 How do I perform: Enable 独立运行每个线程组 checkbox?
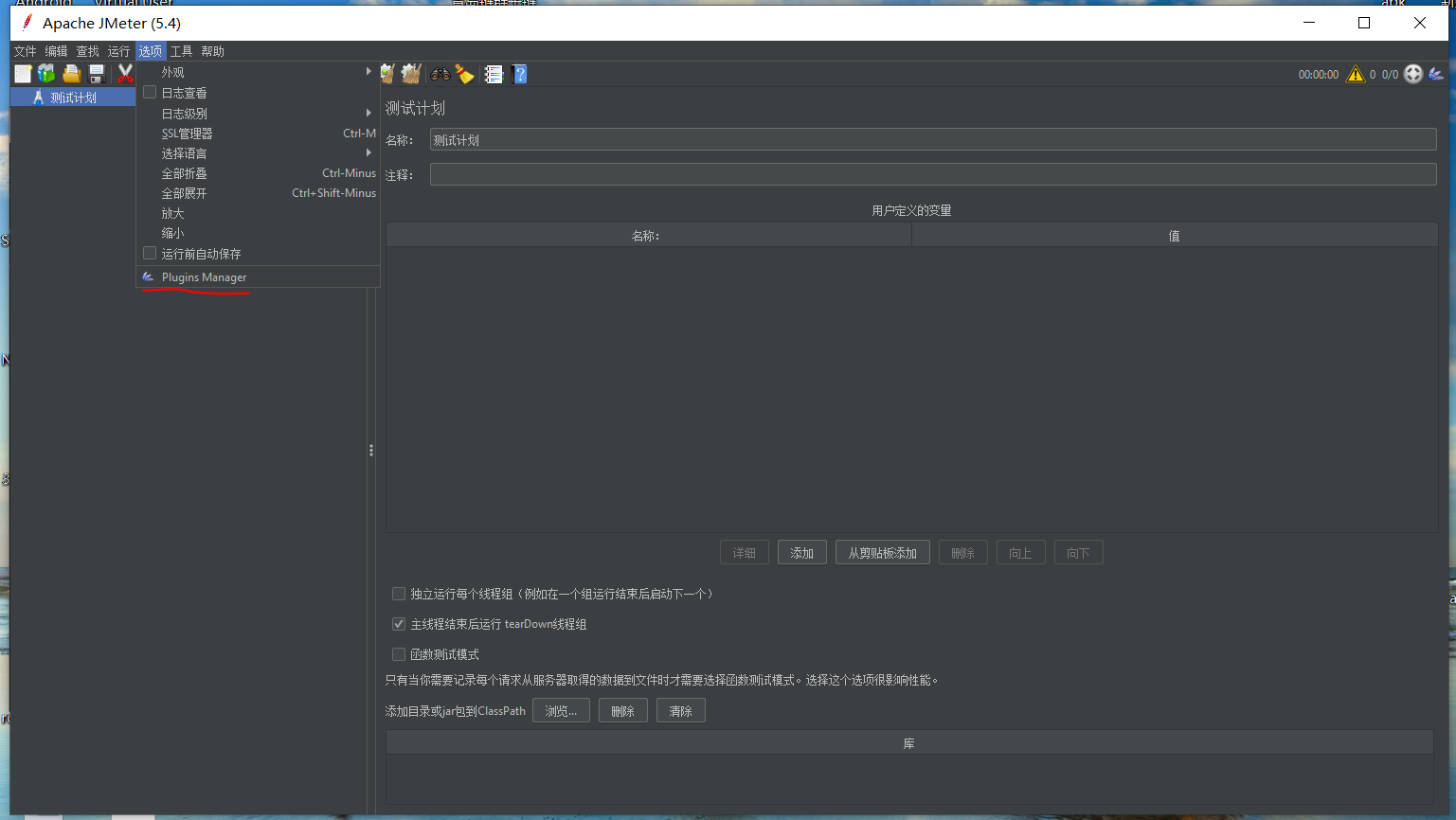coord(399,594)
